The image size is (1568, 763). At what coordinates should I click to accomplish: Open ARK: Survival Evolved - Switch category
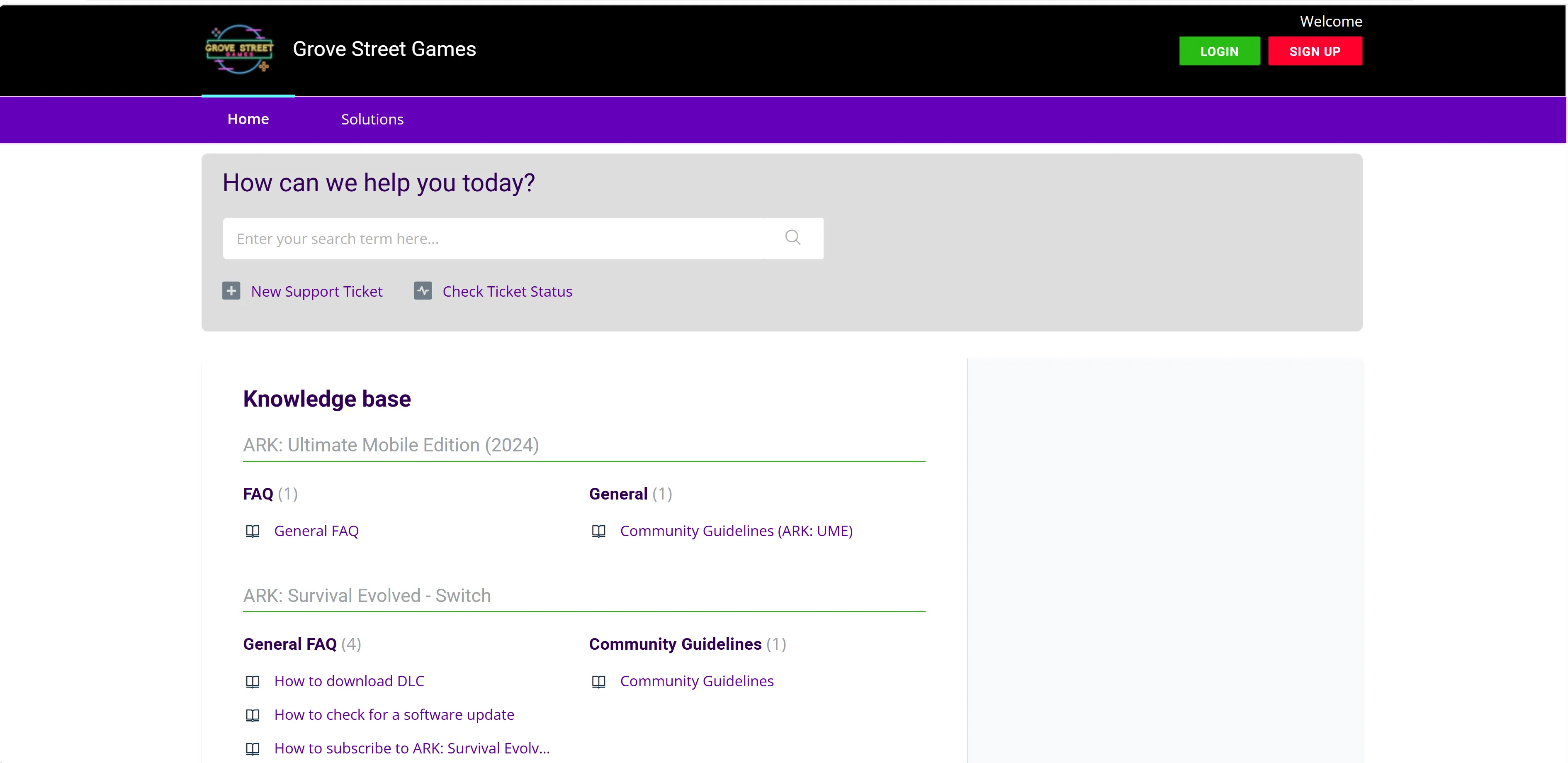point(367,595)
